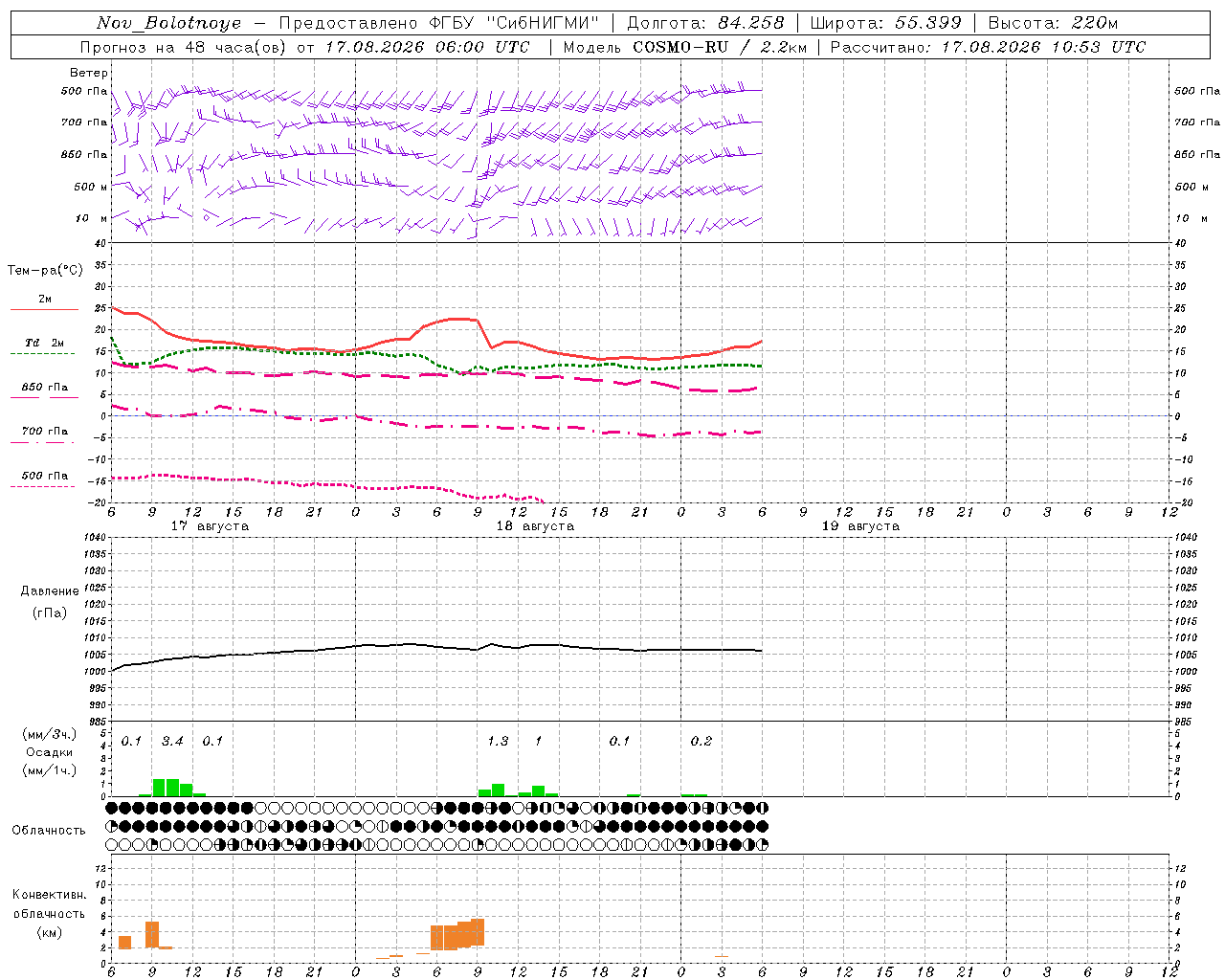Click the Ветер wind panel label
Screen dimensions: 1225x980
click(89, 73)
